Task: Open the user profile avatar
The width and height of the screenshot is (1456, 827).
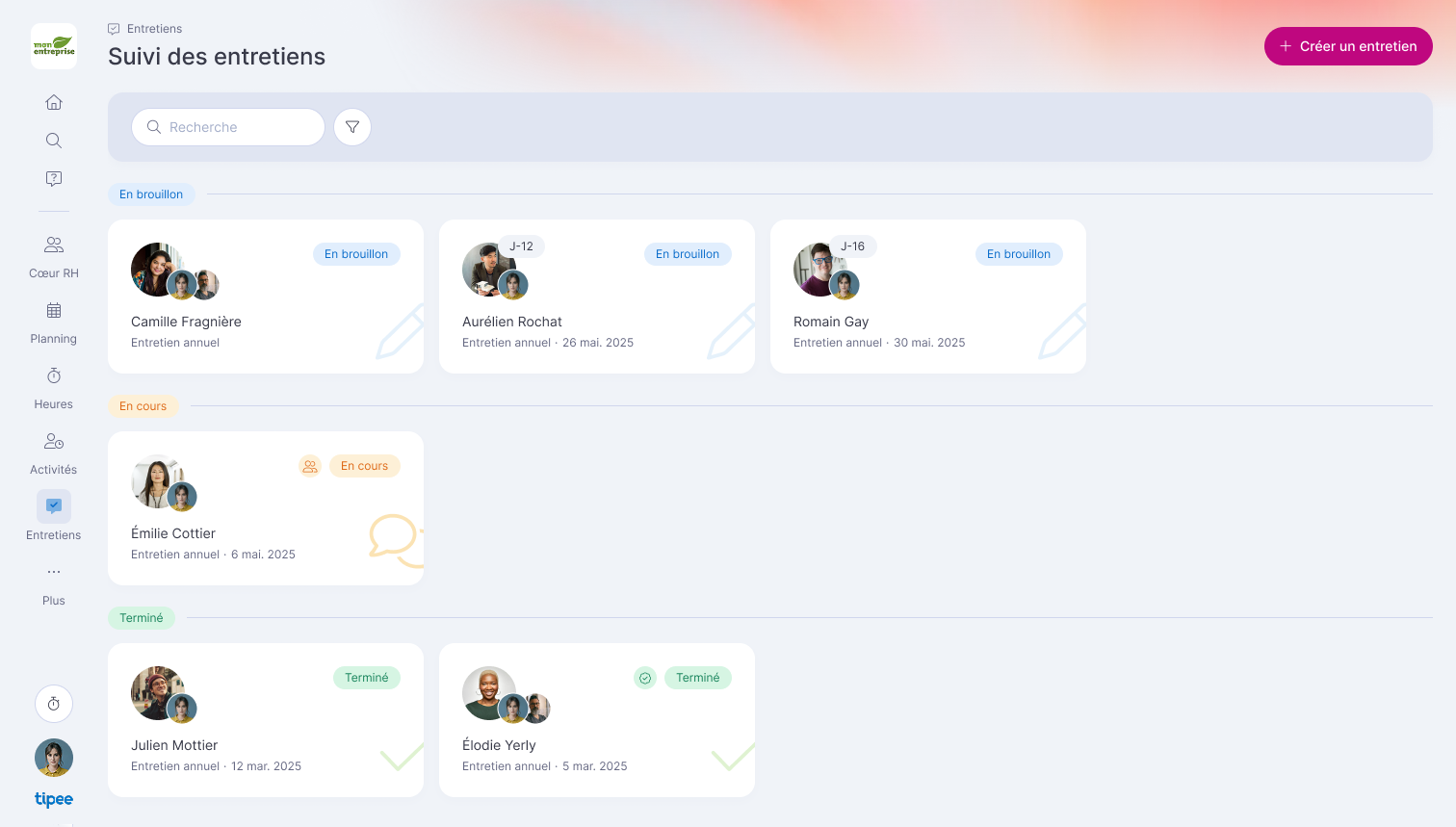Action: coord(54,758)
